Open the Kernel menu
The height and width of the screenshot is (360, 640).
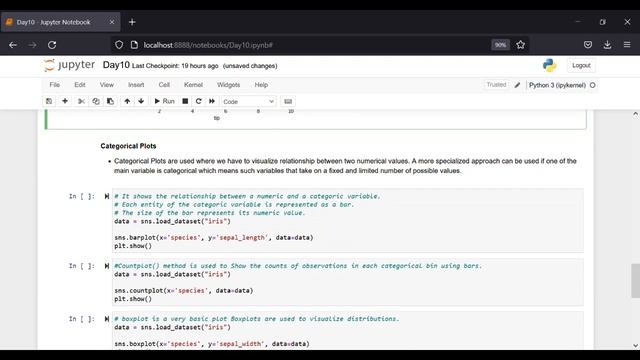[x=193, y=85]
